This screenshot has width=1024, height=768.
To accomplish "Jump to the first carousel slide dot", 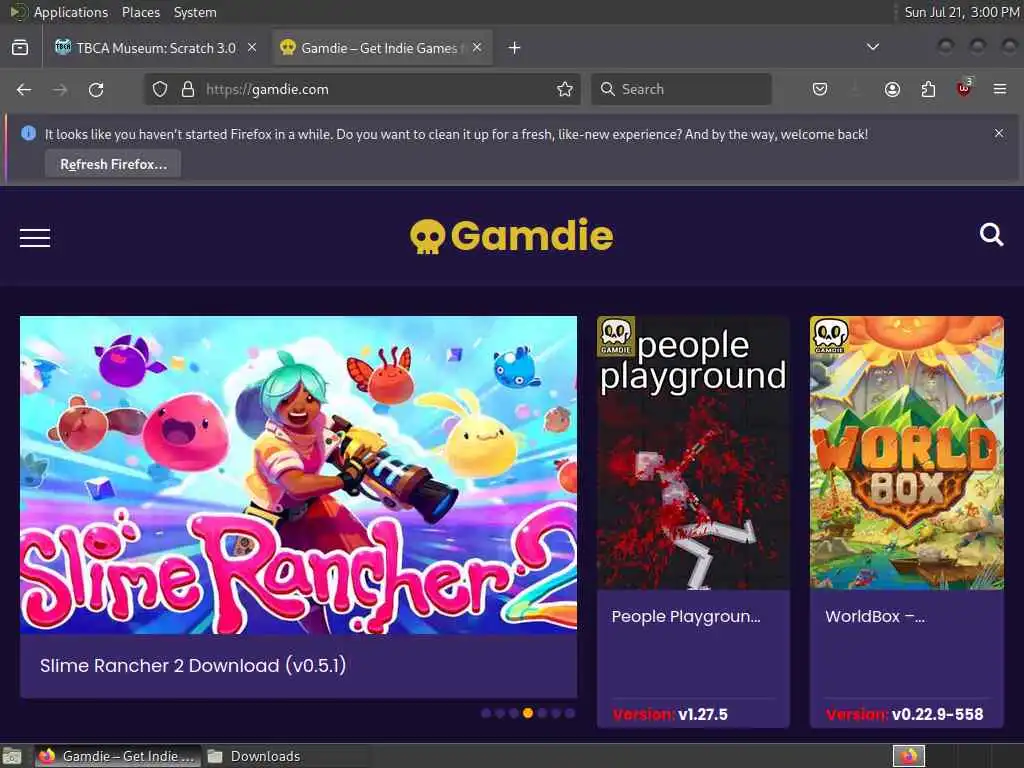I will (x=486, y=713).
